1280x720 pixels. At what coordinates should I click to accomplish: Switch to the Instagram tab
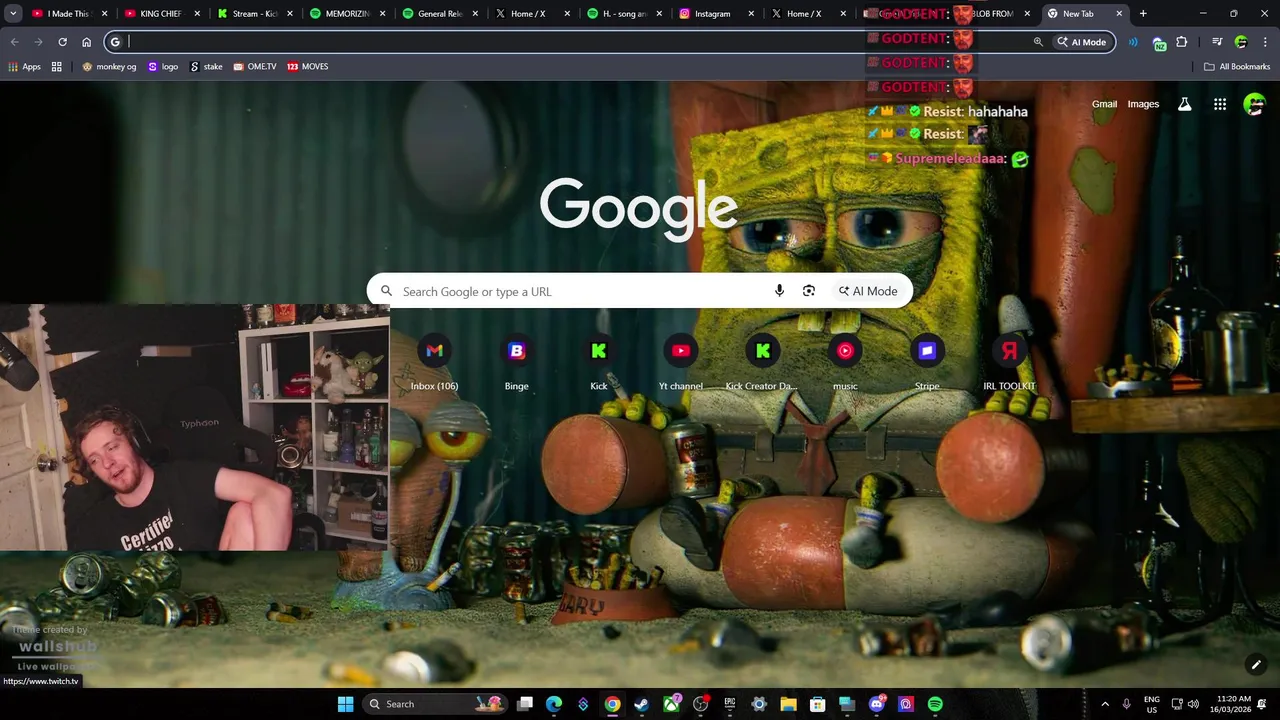(x=718, y=14)
